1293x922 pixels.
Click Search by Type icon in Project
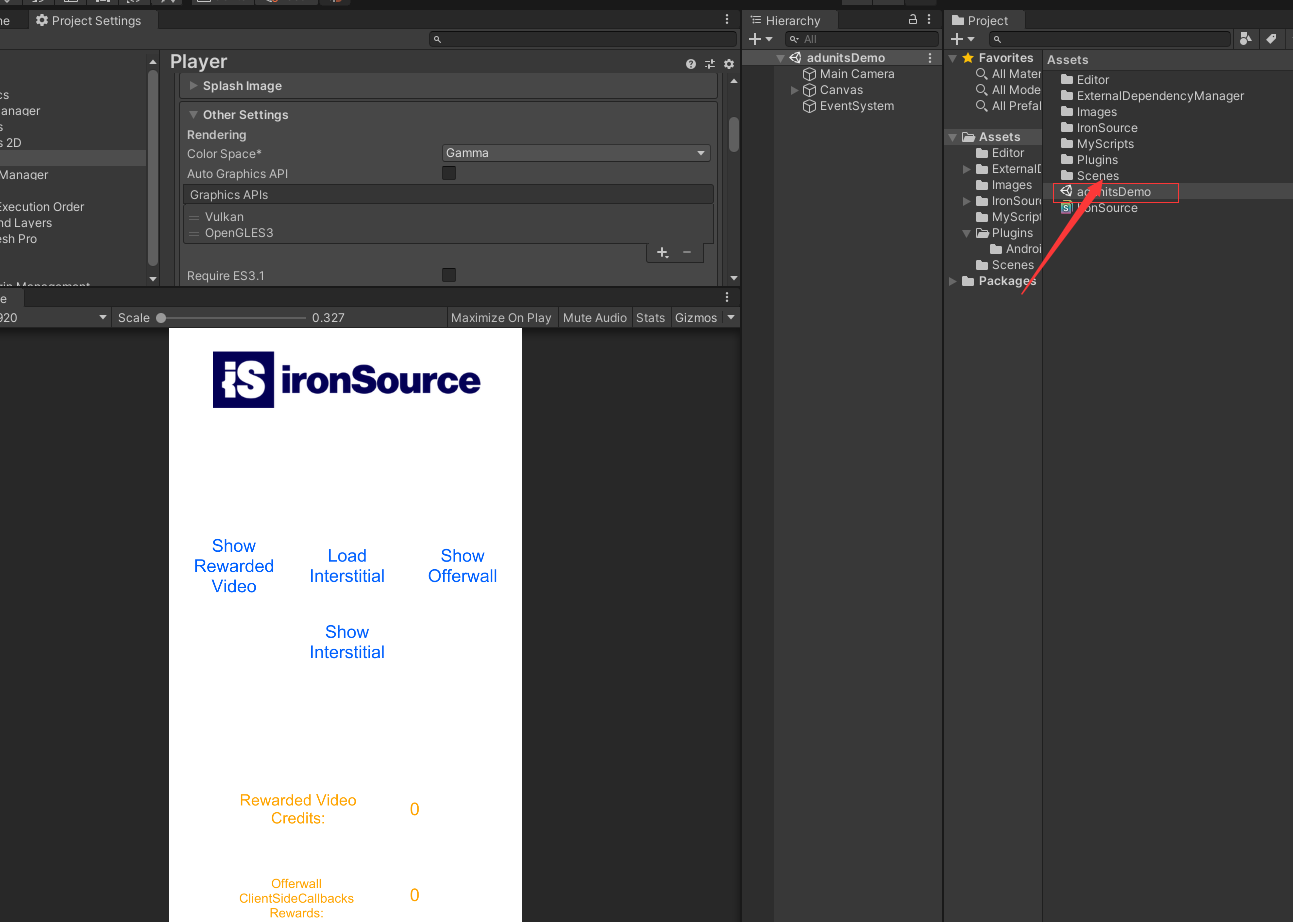pos(1245,39)
